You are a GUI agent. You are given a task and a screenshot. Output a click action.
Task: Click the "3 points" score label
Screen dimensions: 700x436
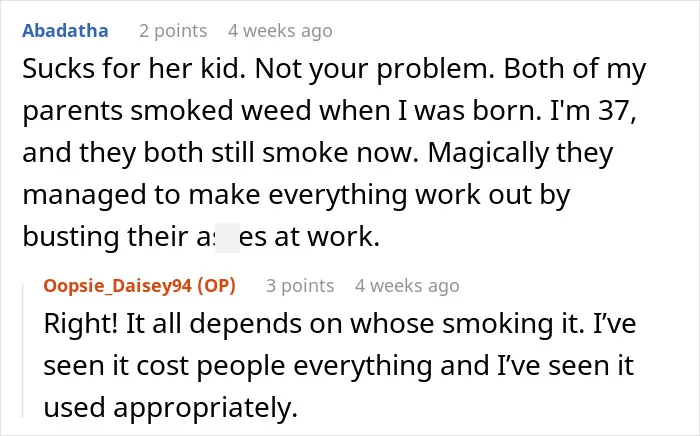[300, 286]
